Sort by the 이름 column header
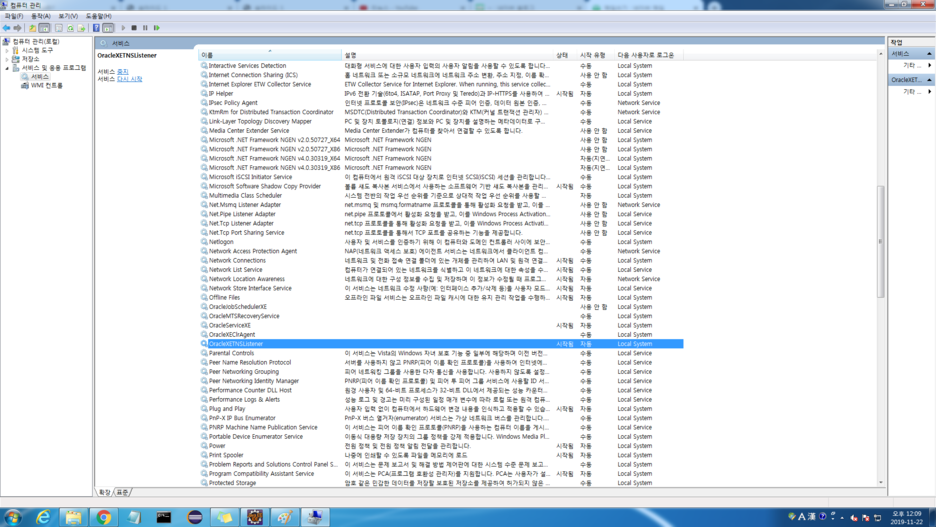Screen dimensions: 936x527 (270, 55)
